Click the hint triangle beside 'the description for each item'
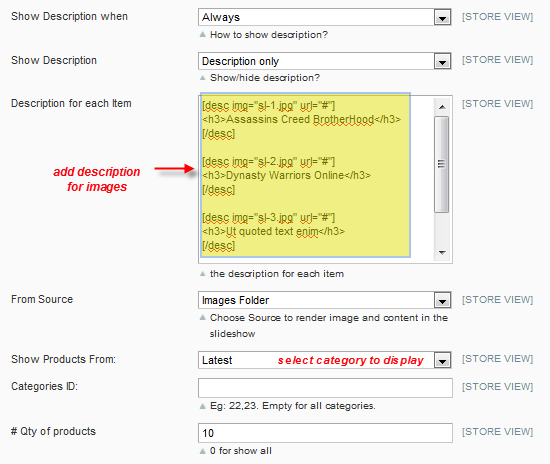 point(202,274)
